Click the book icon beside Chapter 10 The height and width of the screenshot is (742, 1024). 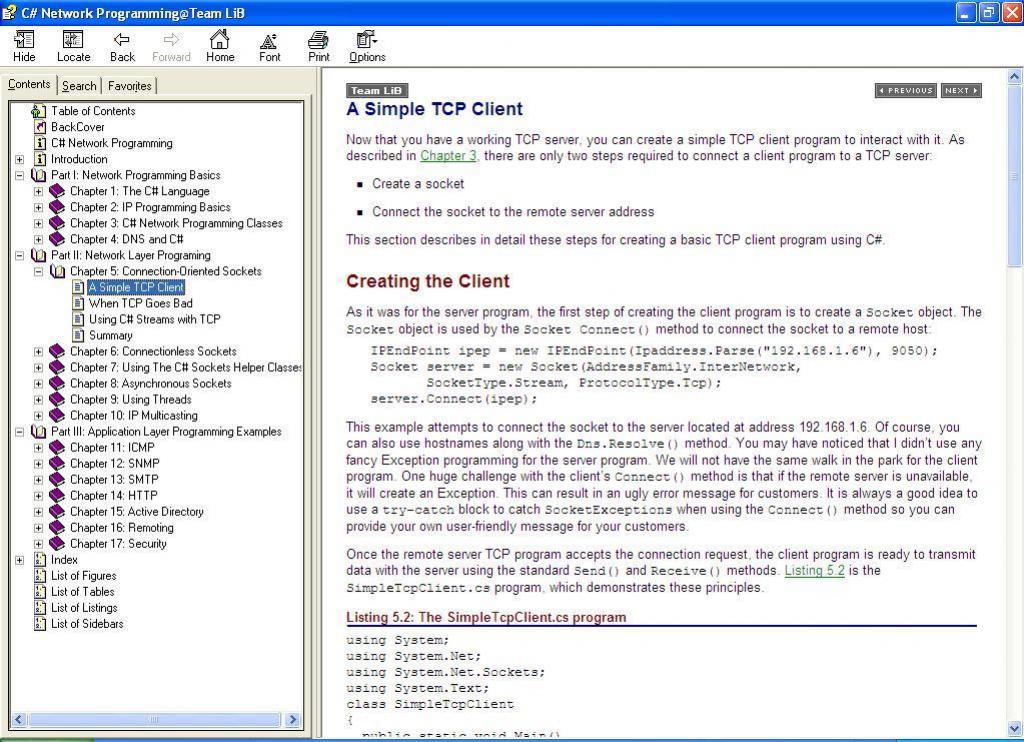click(x=57, y=415)
